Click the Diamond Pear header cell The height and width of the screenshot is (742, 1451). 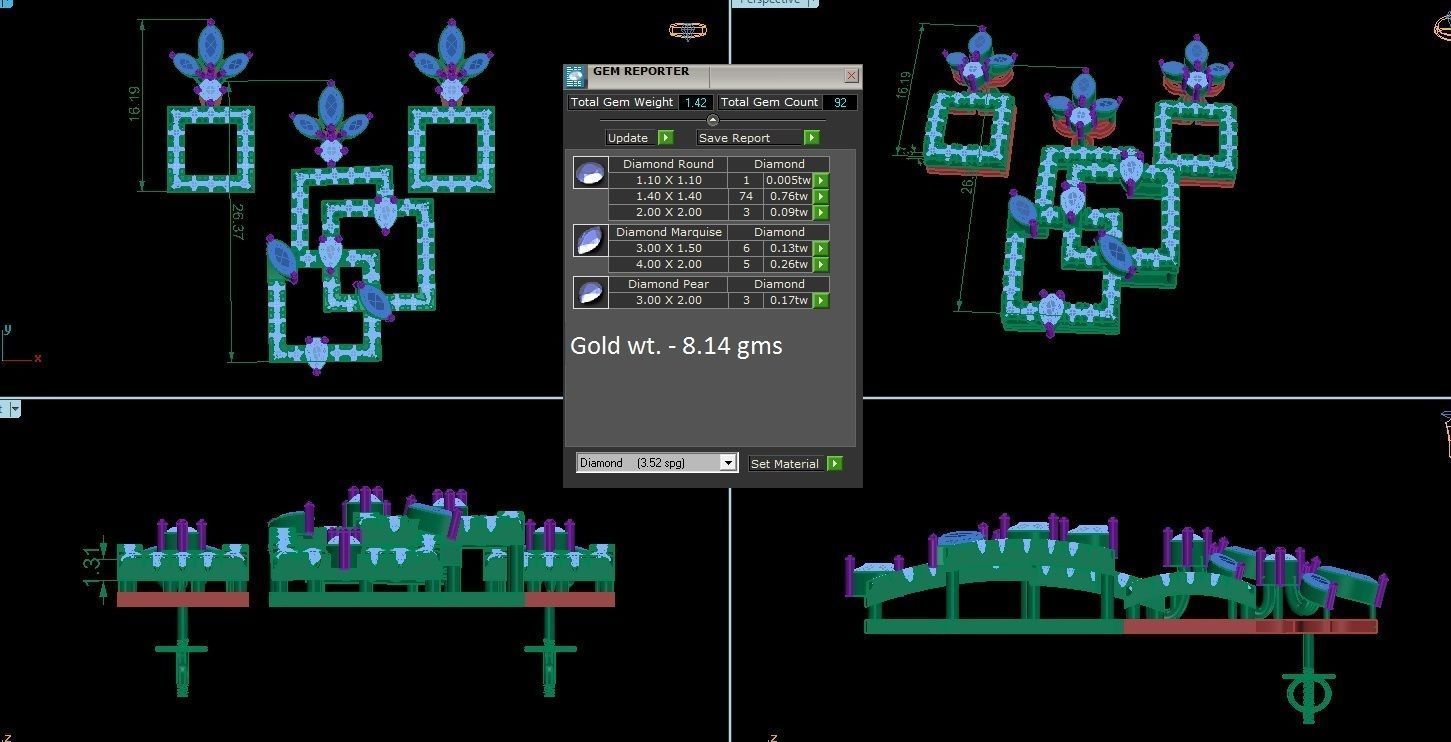pos(668,284)
